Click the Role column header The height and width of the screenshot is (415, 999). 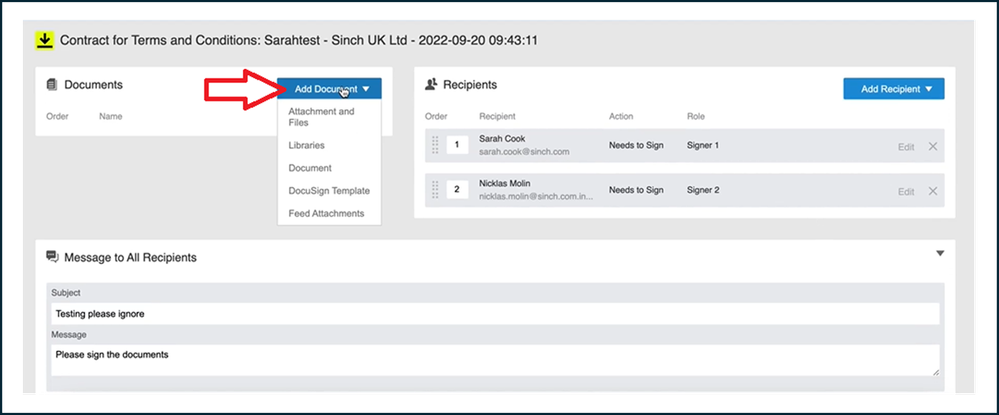click(x=696, y=116)
